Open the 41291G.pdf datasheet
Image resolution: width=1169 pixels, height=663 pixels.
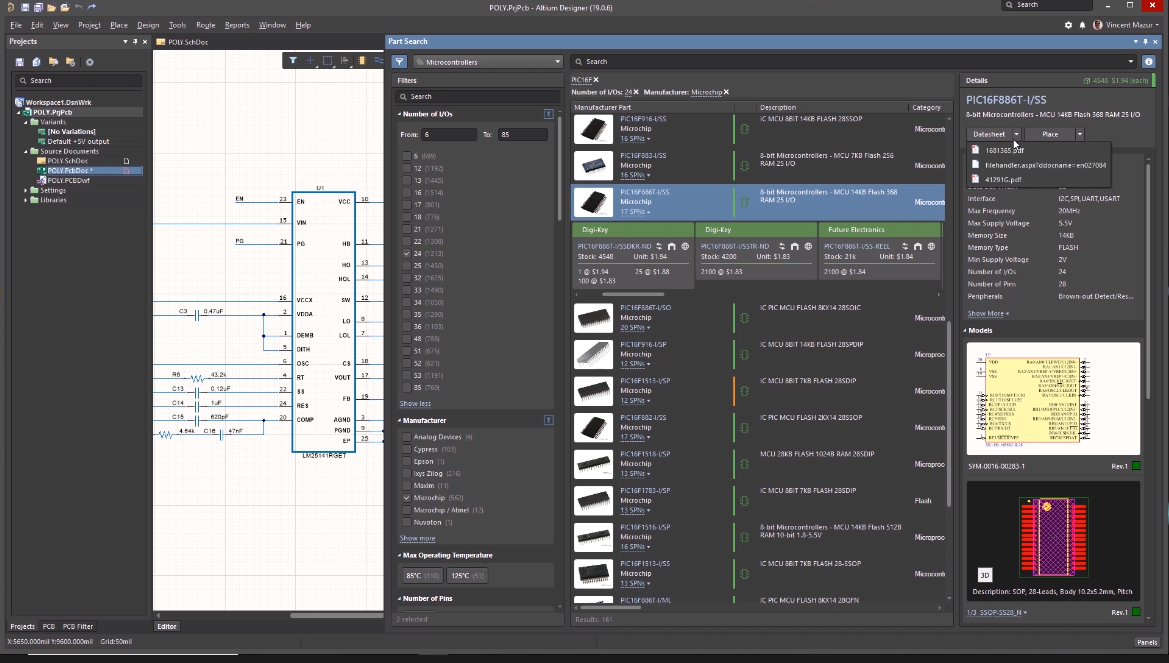point(1003,180)
